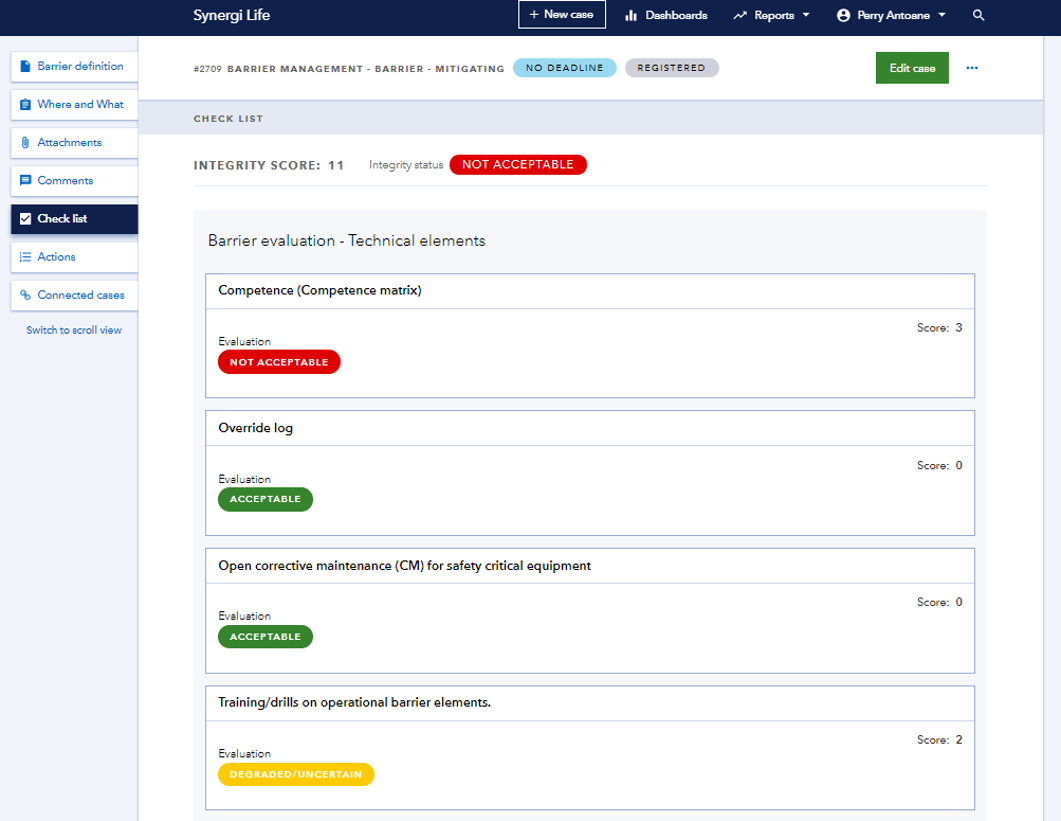This screenshot has height=821, width=1061.
Task: Open the search magnifier in the top bar
Action: click(x=978, y=15)
